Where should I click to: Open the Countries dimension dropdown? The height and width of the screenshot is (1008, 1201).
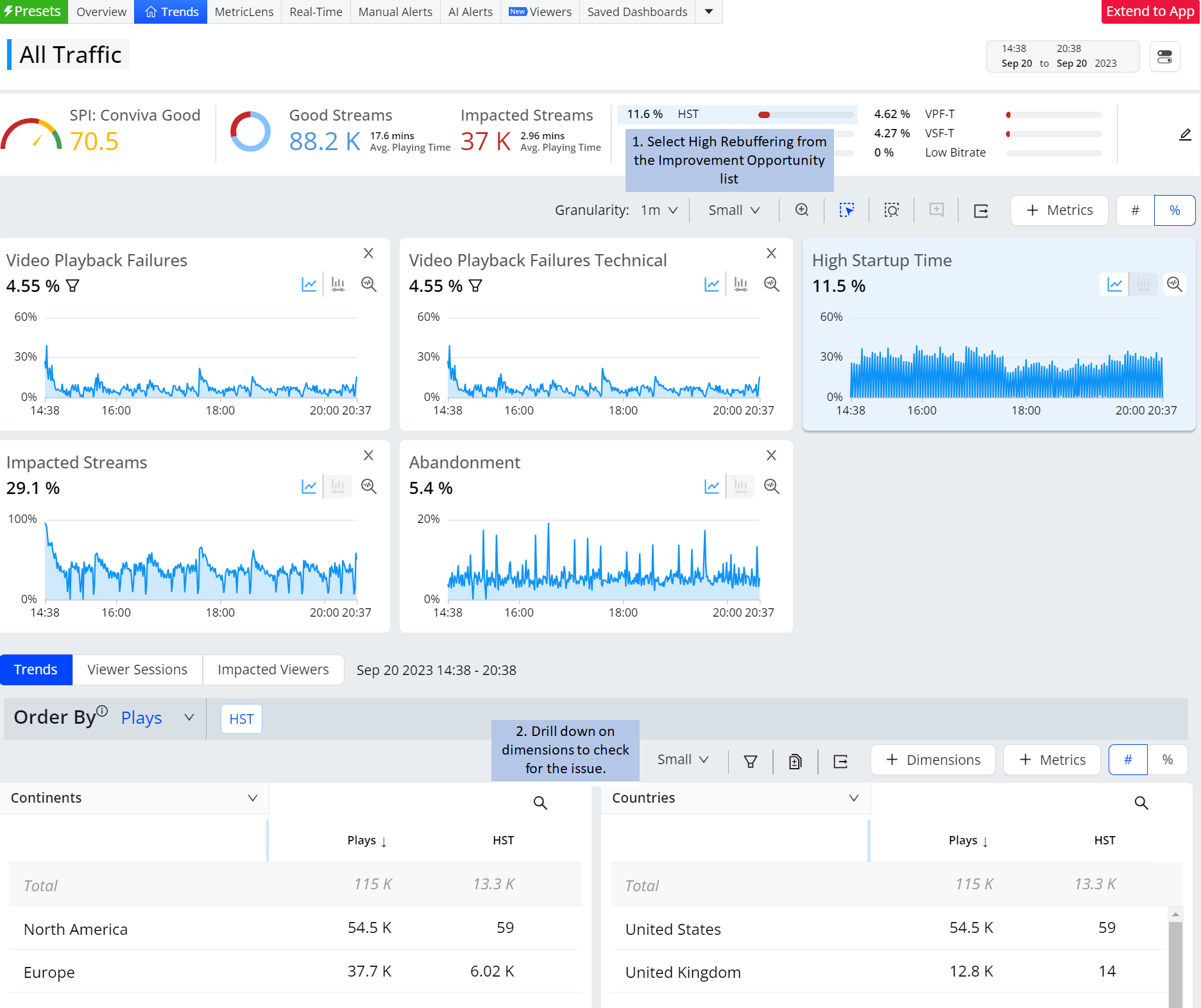735,798
